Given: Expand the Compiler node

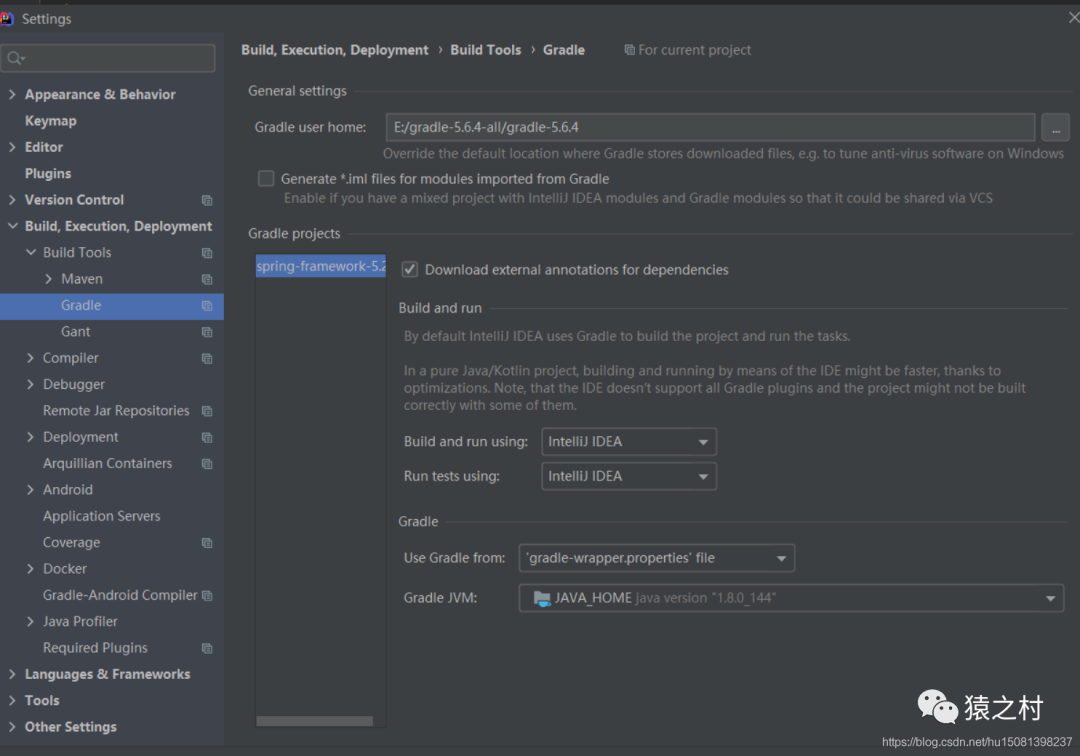Looking at the screenshot, I should tap(30, 358).
